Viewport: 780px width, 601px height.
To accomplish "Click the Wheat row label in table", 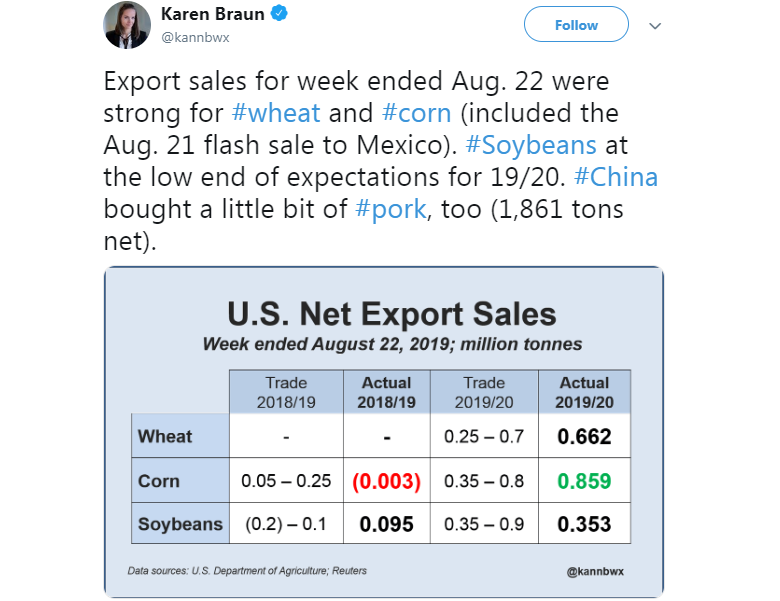I will [165, 436].
